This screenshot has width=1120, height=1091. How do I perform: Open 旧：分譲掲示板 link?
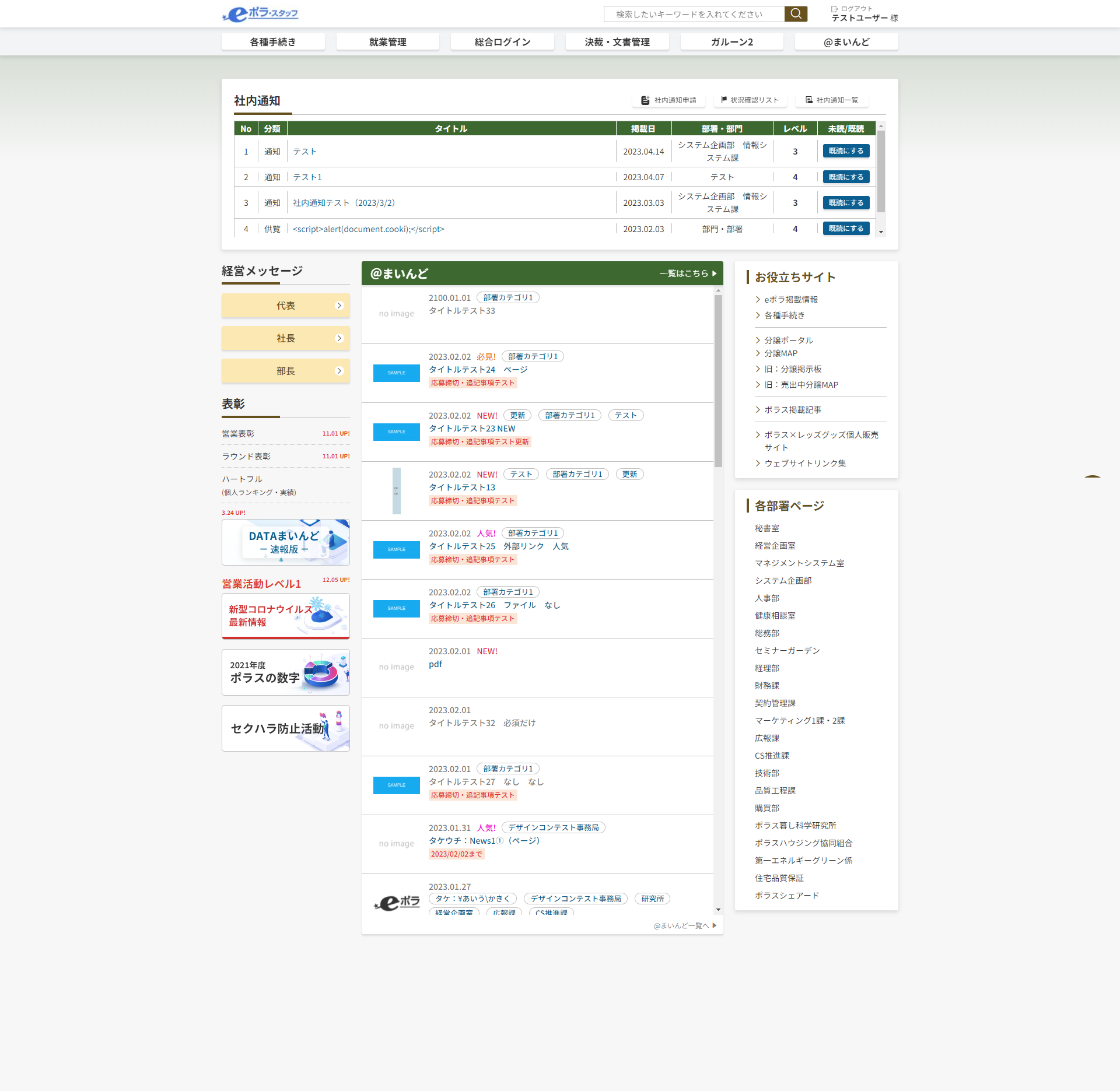coord(793,369)
